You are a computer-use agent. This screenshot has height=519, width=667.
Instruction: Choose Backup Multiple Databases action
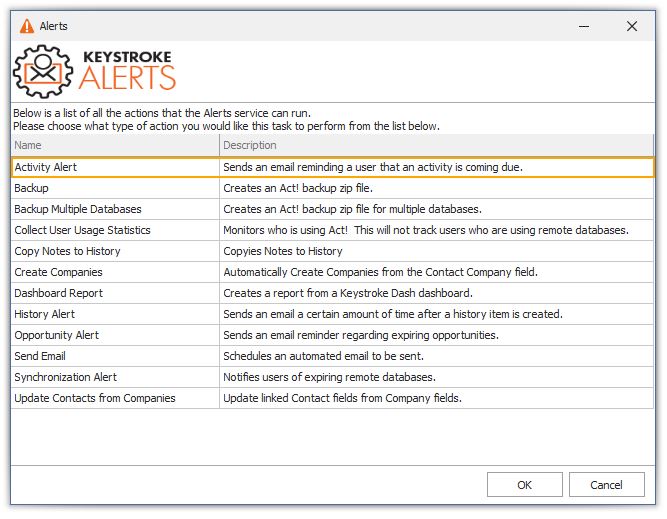(x=332, y=209)
